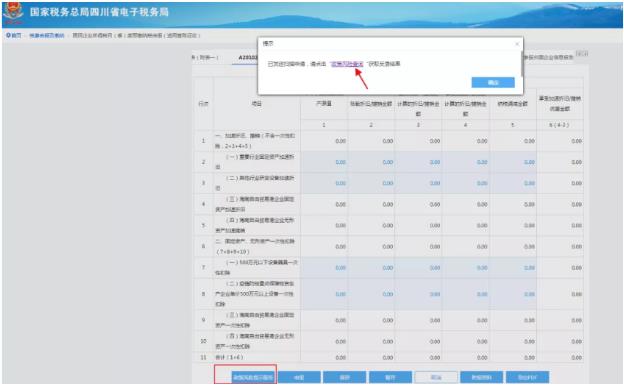Switch to the tab starting with A2010
Screen dimensions: 624x386
pyautogui.click(x=247, y=58)
